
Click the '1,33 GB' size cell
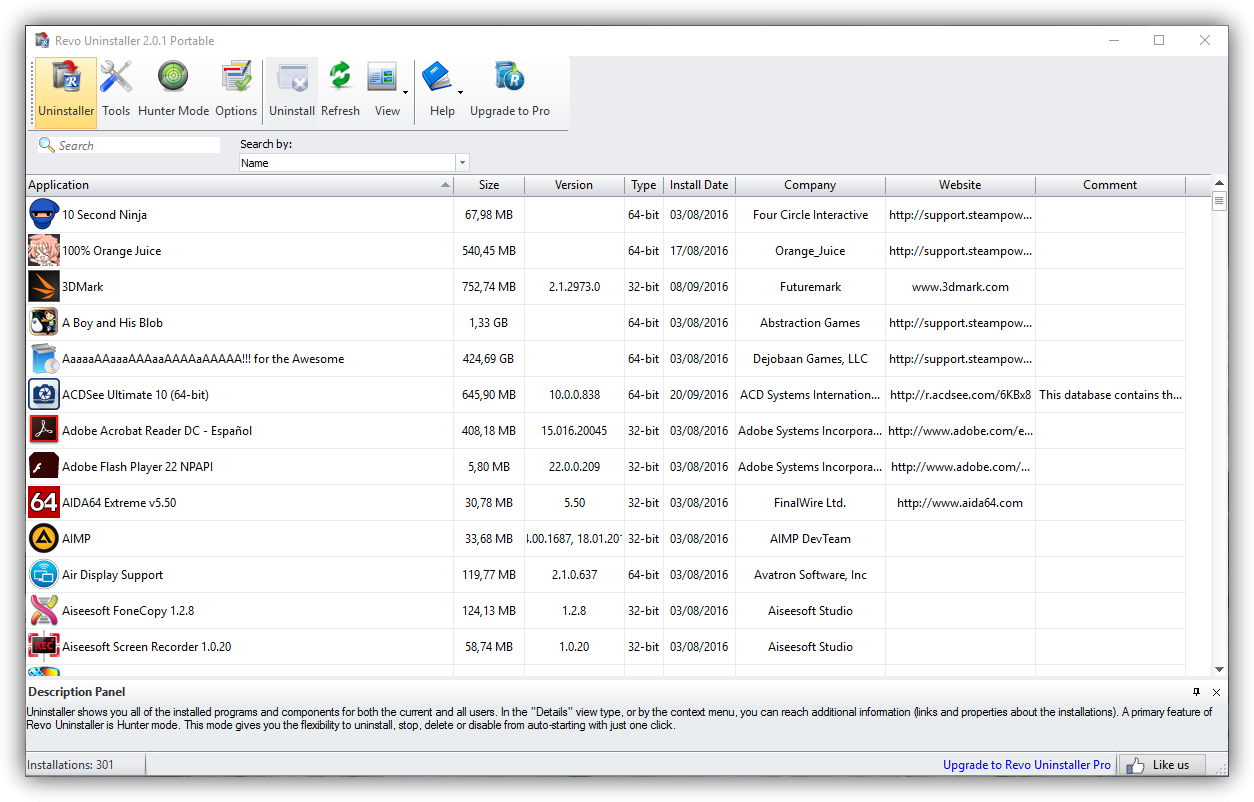click(x=489, y=323)
